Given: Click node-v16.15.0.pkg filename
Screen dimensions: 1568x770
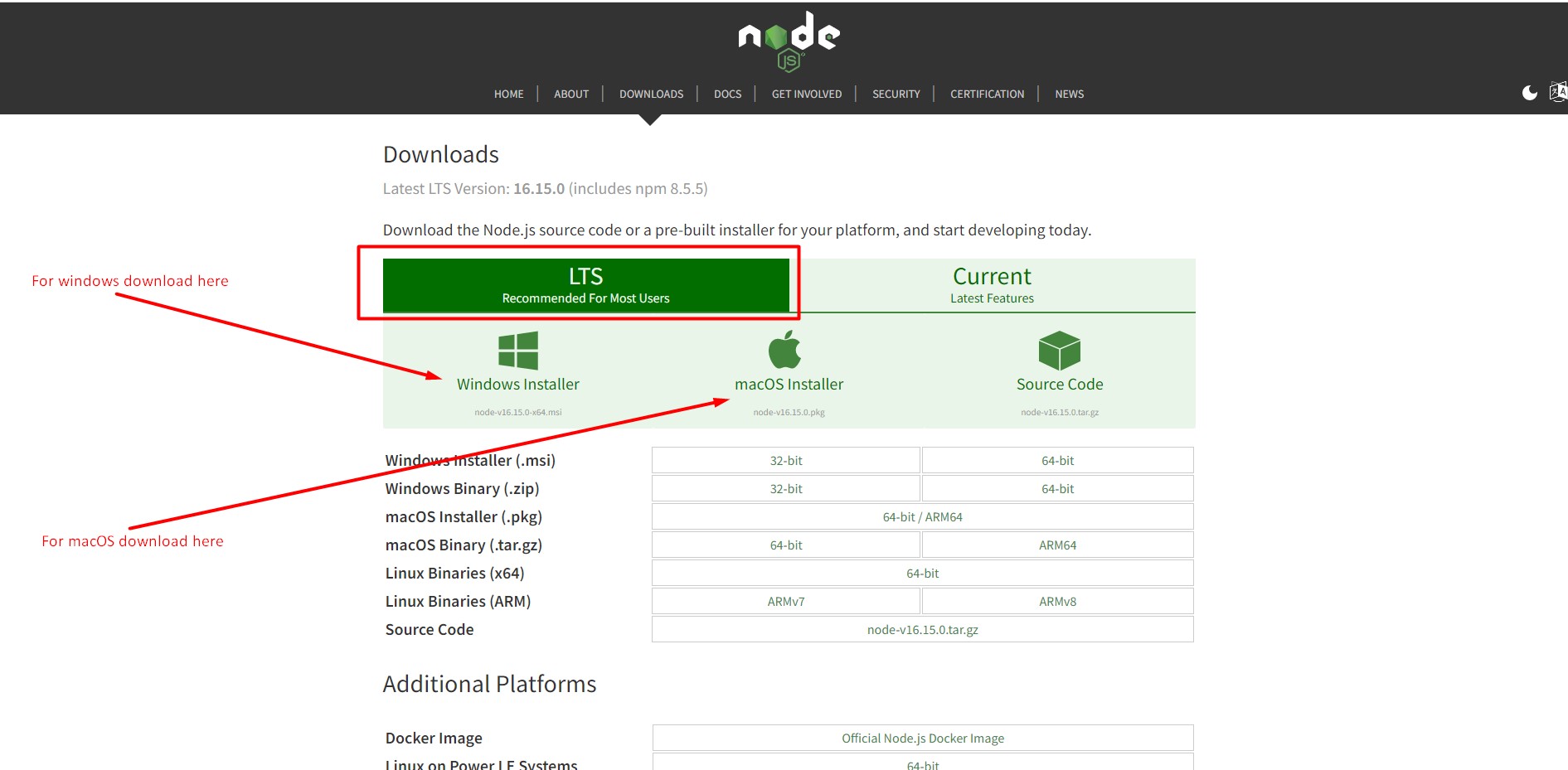Looking at the screenshot, I should coord(789,412).
